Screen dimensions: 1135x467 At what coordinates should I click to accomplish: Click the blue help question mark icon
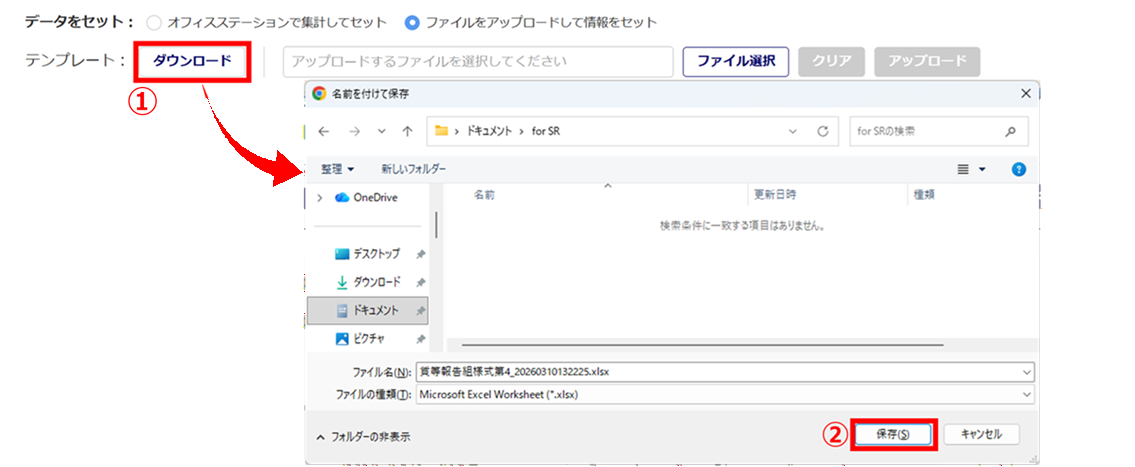[1019, 169]
